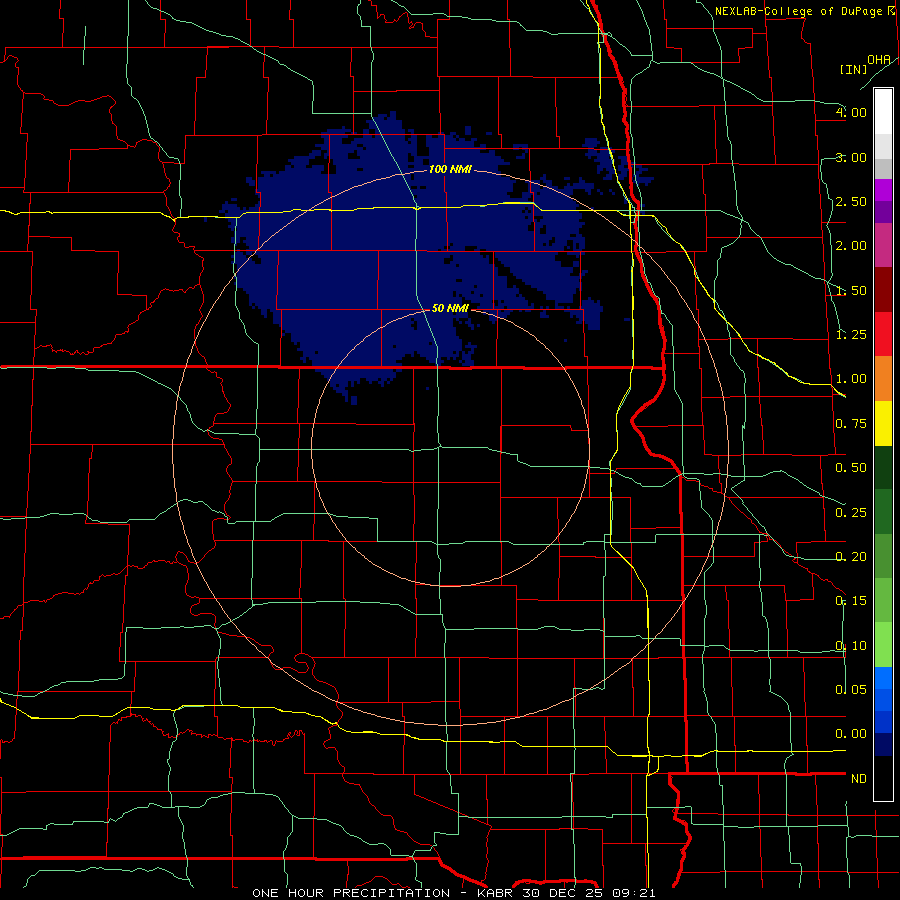Click the orange 1.00 legend swatch

coord(883,379)
